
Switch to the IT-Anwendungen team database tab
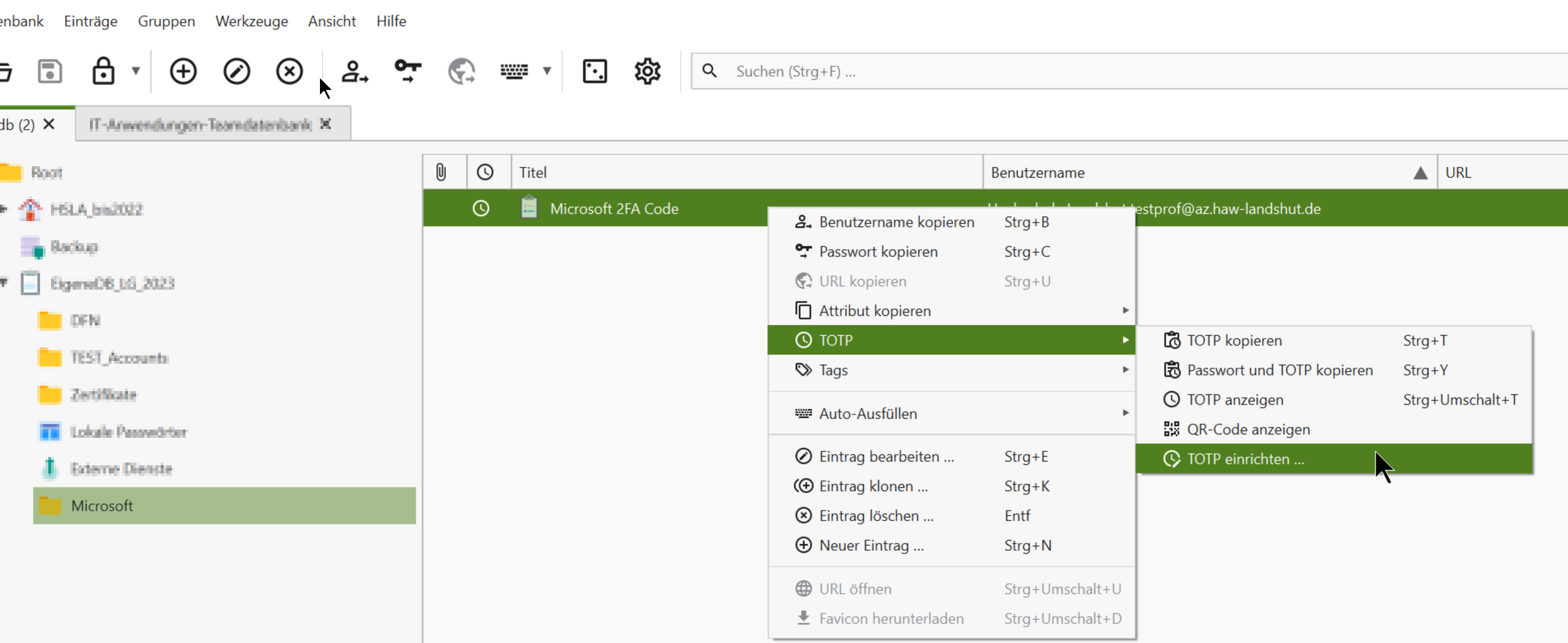click(x=200, y=125)
